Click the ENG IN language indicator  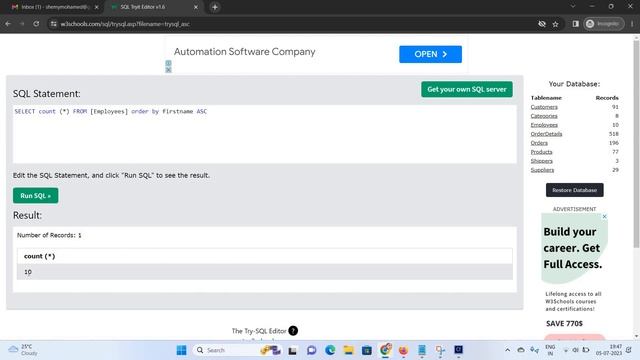550,350
